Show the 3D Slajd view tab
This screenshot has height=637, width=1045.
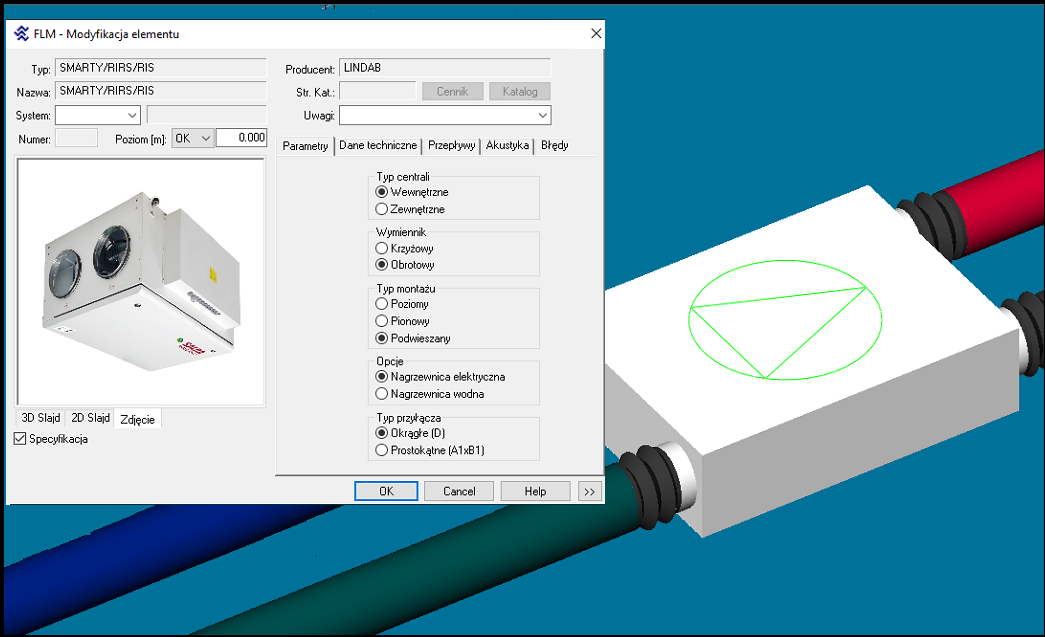[41, 419]
